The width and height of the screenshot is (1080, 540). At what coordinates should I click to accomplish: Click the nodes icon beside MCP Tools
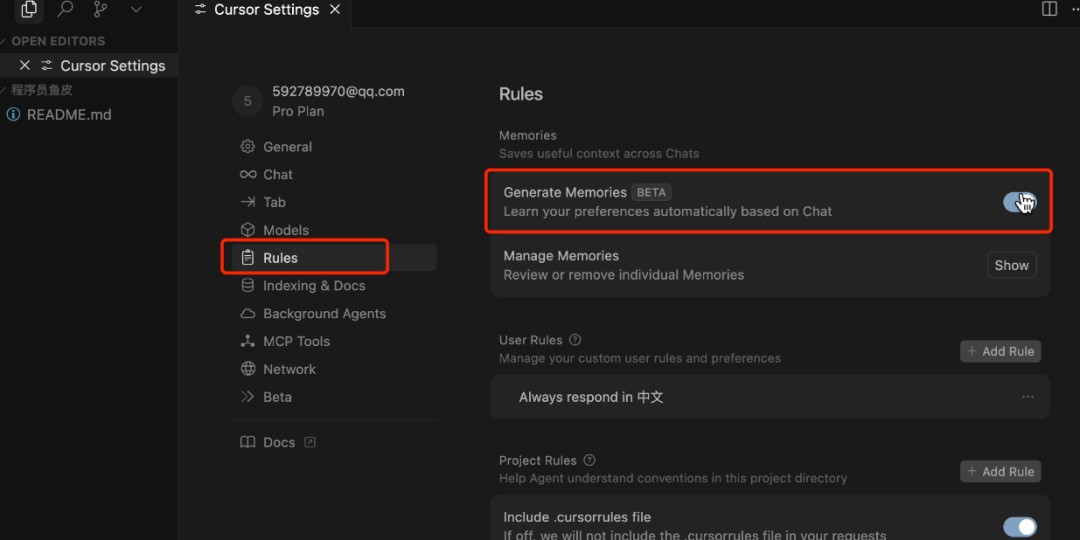247,341
